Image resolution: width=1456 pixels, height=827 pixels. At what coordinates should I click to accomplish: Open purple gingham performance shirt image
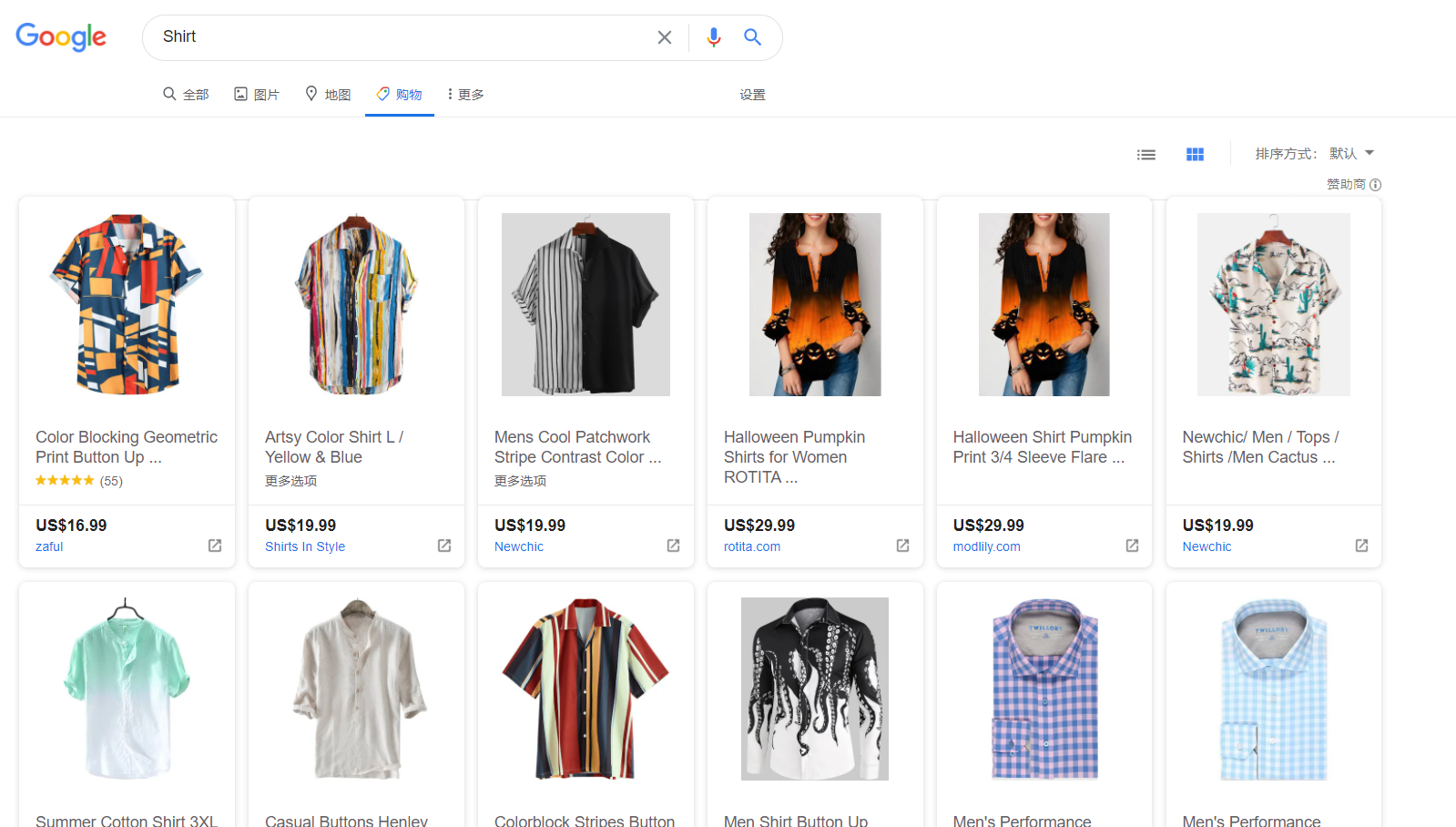click(x=1044, y=689)
